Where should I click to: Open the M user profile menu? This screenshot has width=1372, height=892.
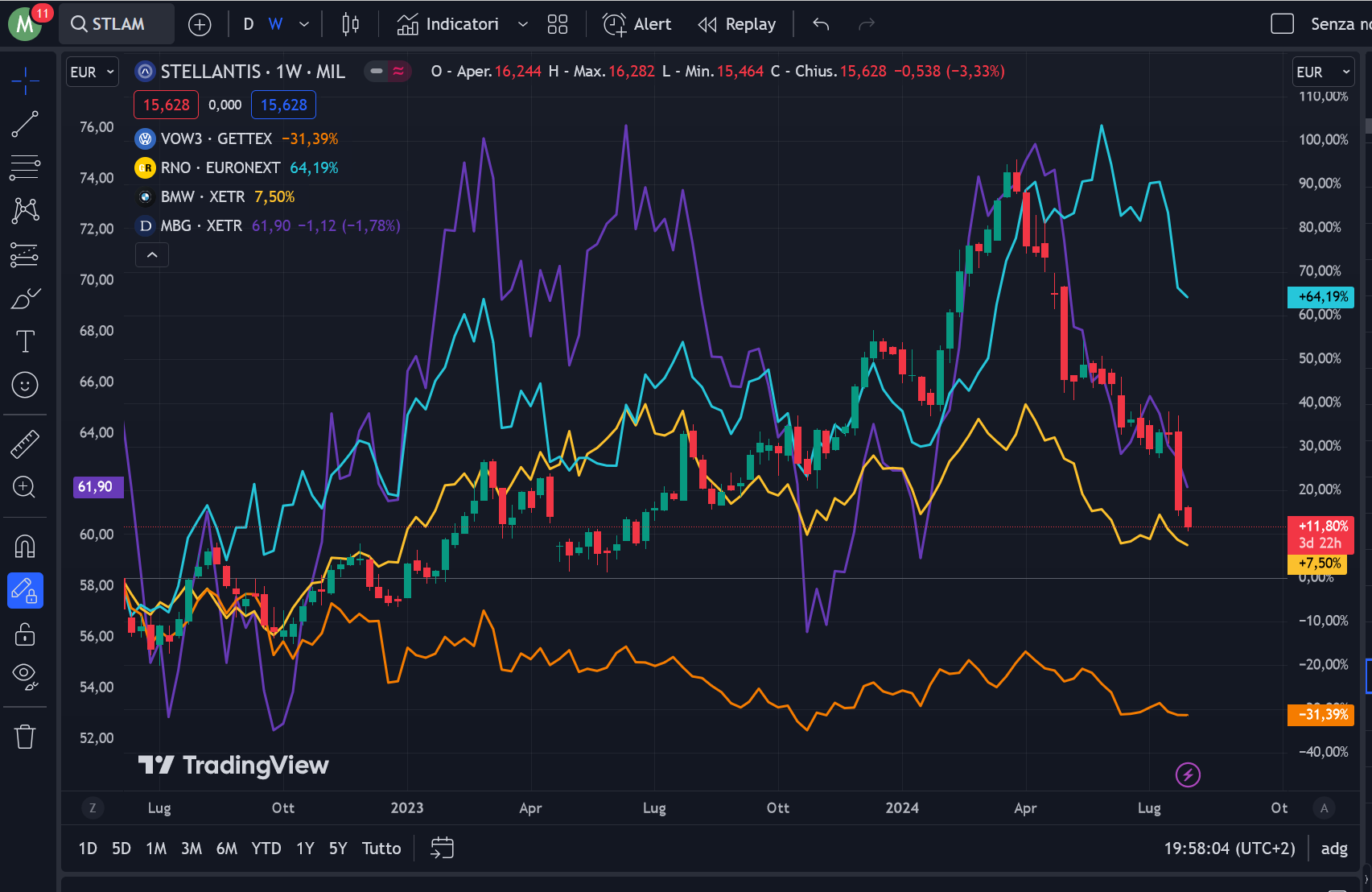pyautogui.click(x=25, y=24)
